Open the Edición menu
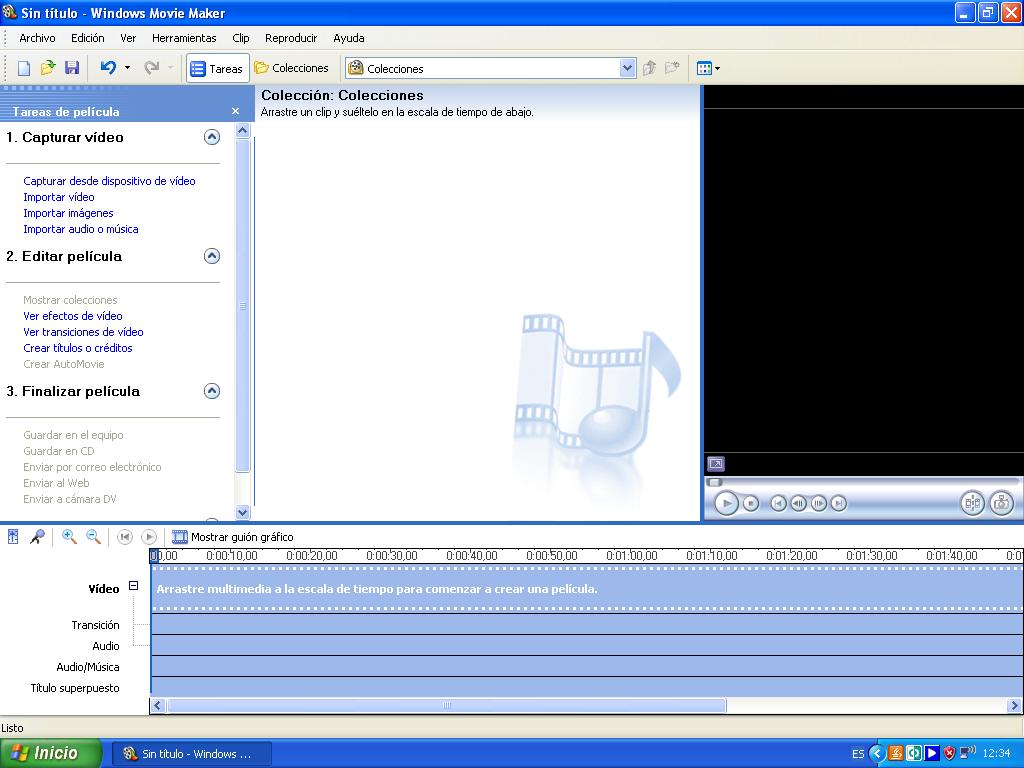 point(88,38)
